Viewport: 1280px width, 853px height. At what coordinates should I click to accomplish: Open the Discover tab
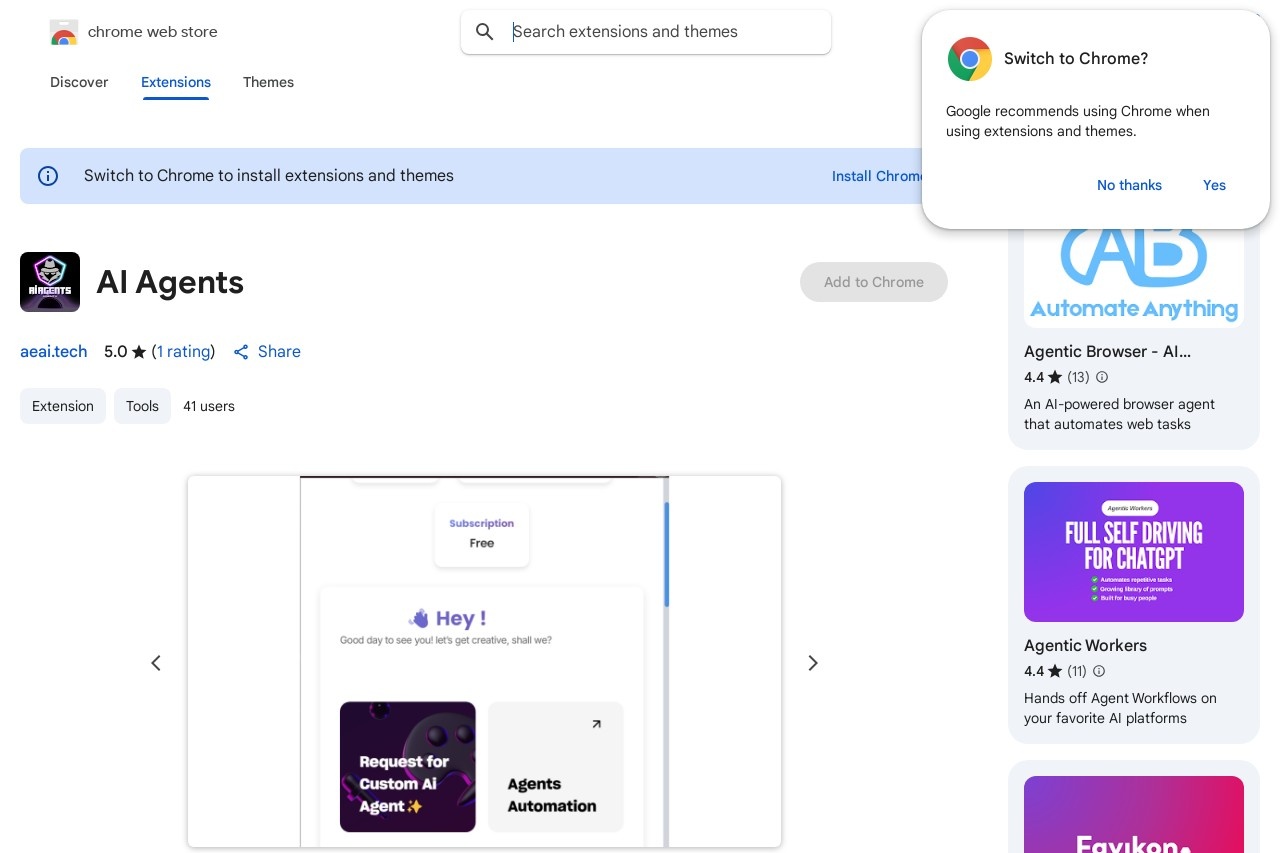tap(79, 82)
